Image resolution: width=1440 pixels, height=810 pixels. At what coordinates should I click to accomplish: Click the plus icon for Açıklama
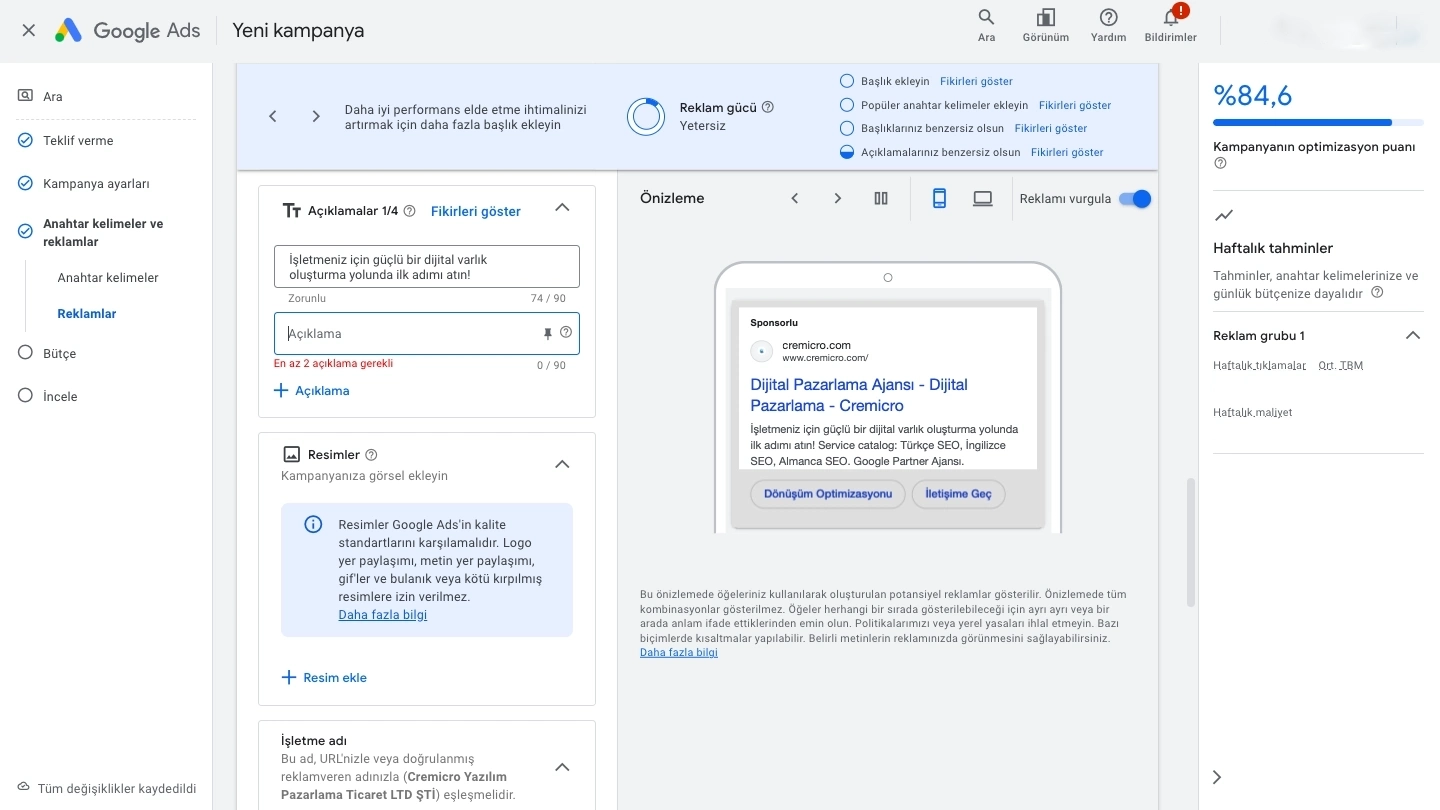tap(281, 390)
